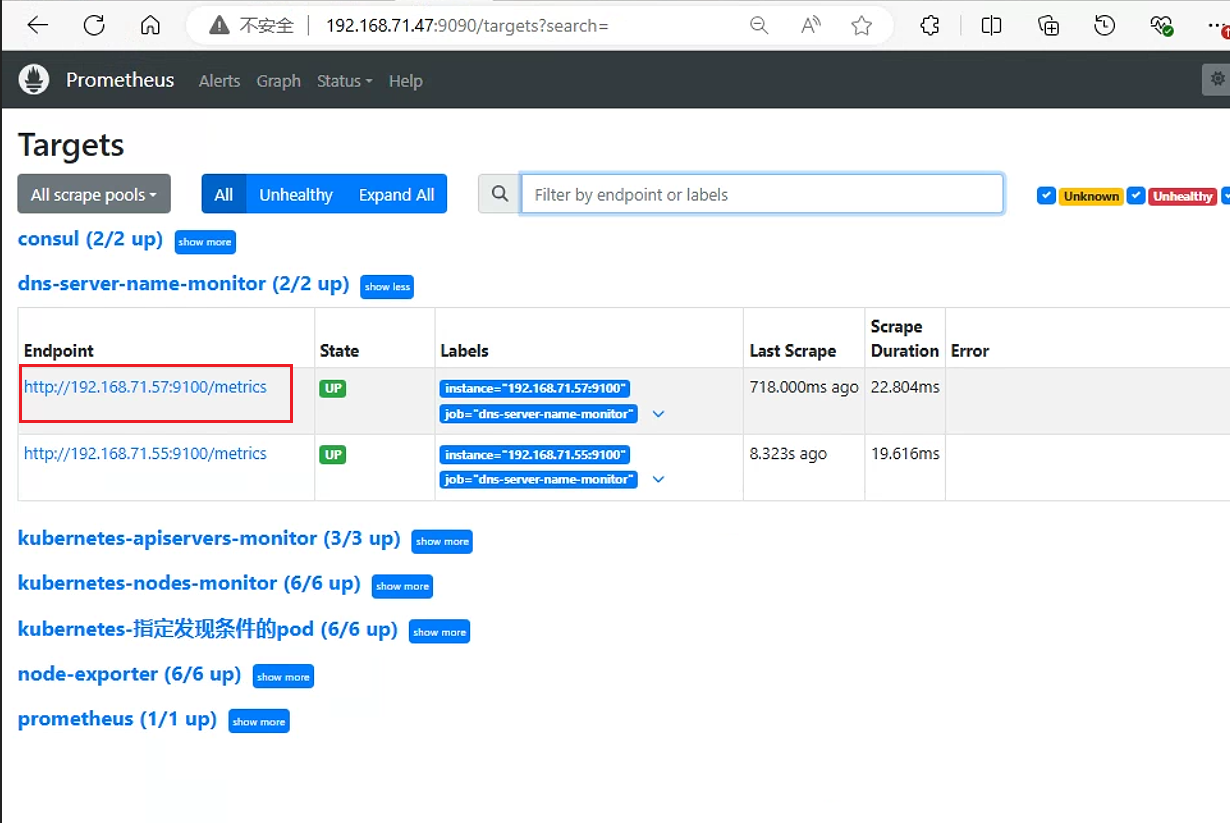Show more for kubernetes-nodes-monitor
This screenshot has width=1230, height=823.
pos(402,587)
